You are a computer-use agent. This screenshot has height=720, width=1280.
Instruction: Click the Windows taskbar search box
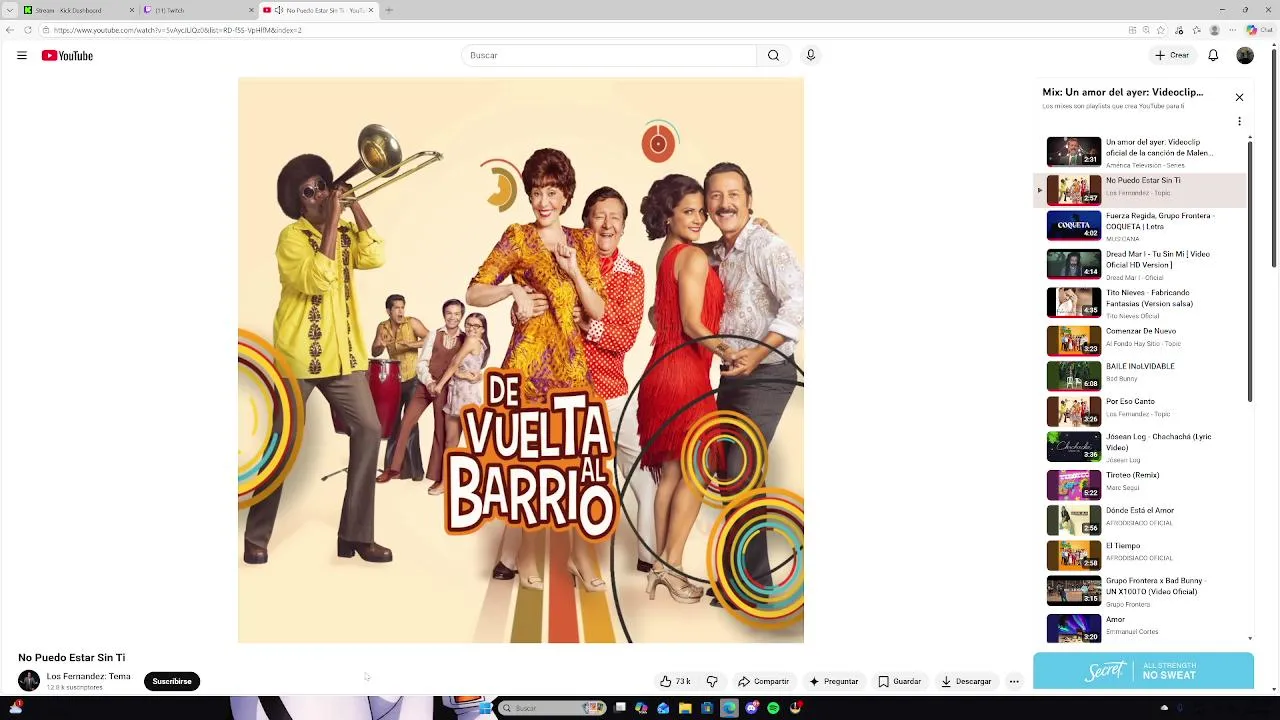(552, 708)
